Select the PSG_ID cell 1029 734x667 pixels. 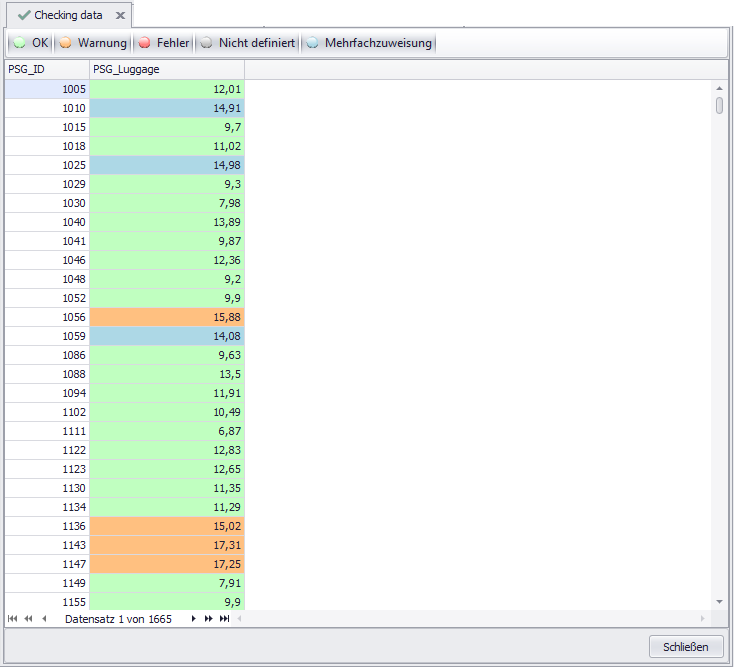[x=47, y=184]
